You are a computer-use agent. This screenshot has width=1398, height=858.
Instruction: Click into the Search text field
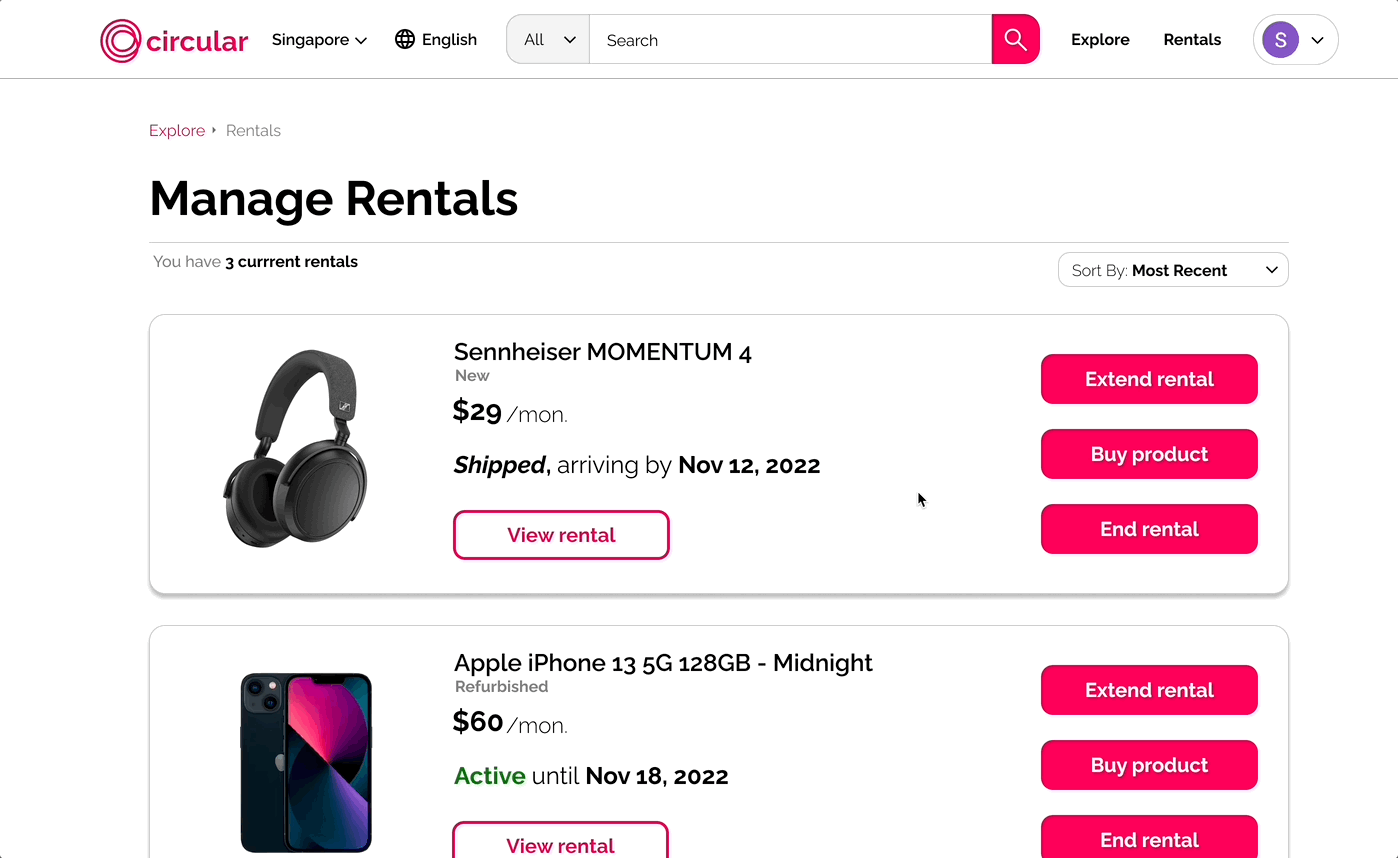pos(790,40)
